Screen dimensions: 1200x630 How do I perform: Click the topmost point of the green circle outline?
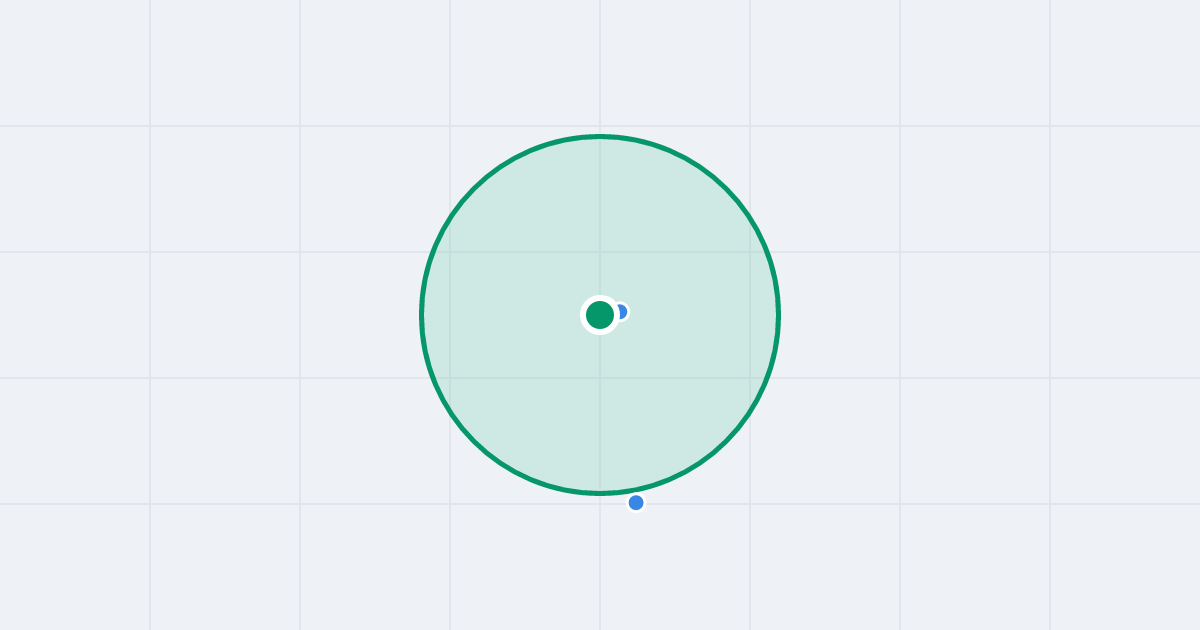click(x=600, y=136)
